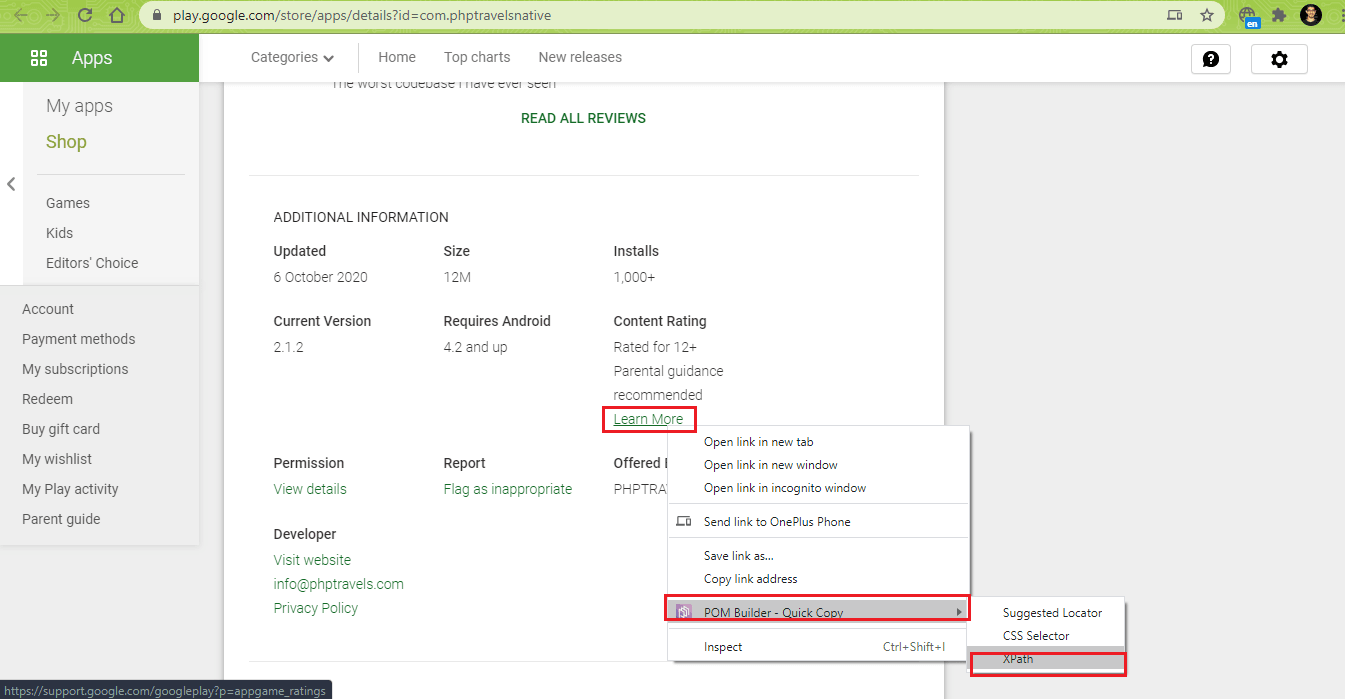Click the translate extension globe icon
This screenshot has width=1345, height=699.
pyautogui.click(x=1248, y=15)
